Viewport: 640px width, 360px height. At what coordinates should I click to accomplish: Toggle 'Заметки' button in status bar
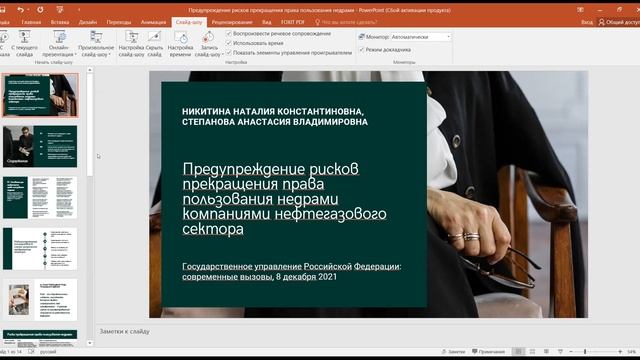[453, 351]
